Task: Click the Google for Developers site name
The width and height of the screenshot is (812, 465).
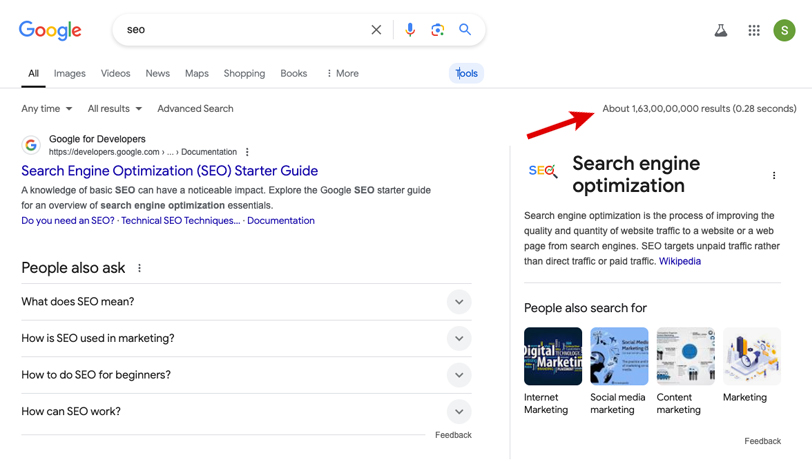Action: [97, 139]
